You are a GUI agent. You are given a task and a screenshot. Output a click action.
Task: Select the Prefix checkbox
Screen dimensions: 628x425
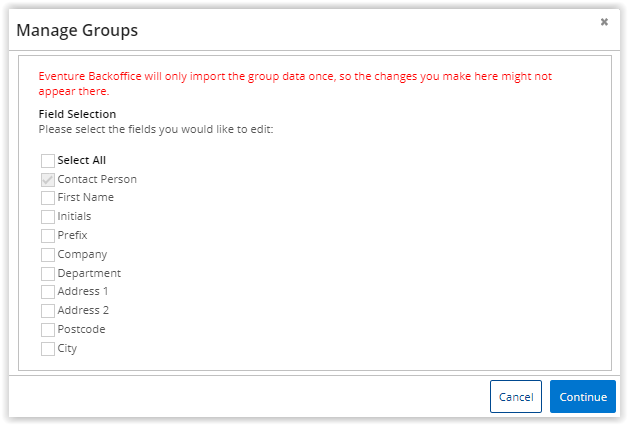pyautogui.click(x=48, y=236)
